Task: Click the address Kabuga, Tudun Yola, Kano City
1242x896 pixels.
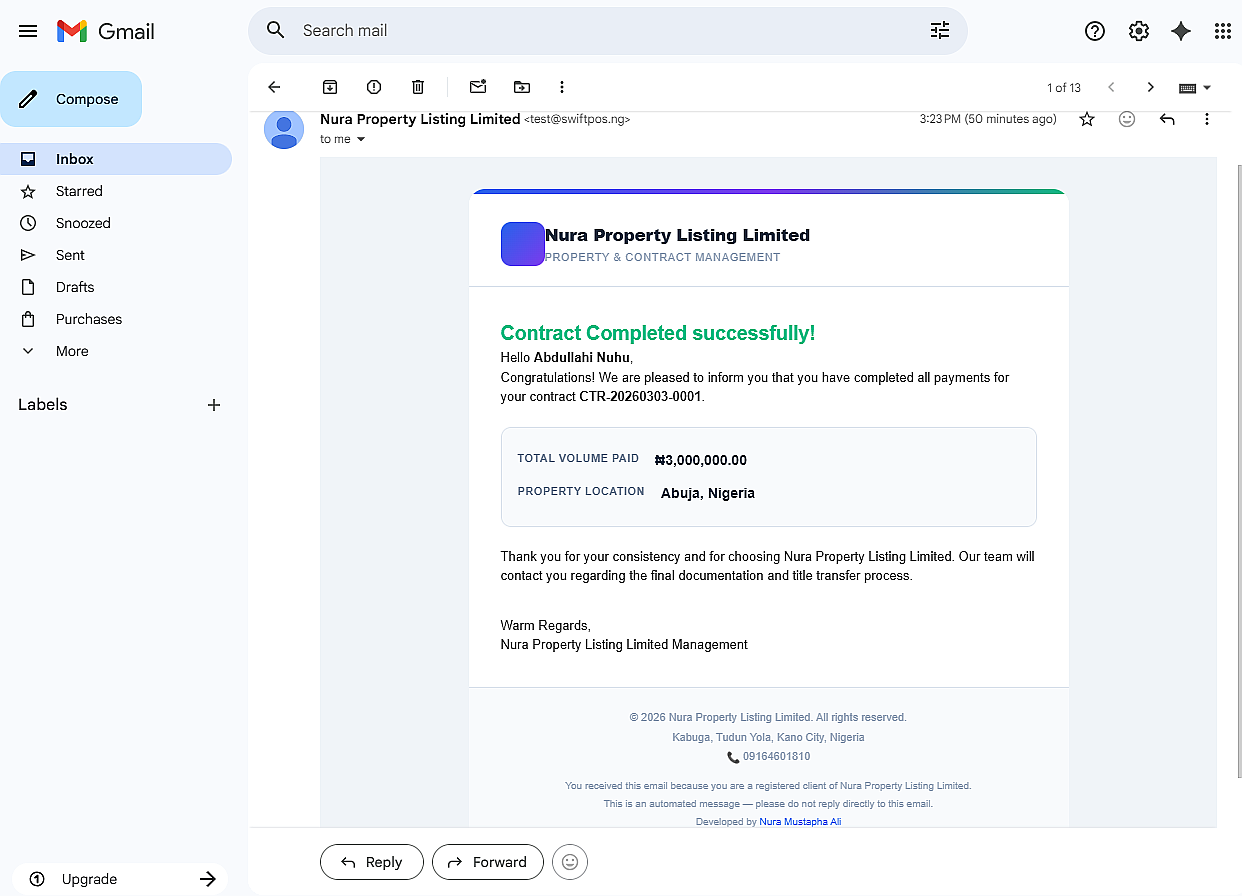Action: (768, 738)
